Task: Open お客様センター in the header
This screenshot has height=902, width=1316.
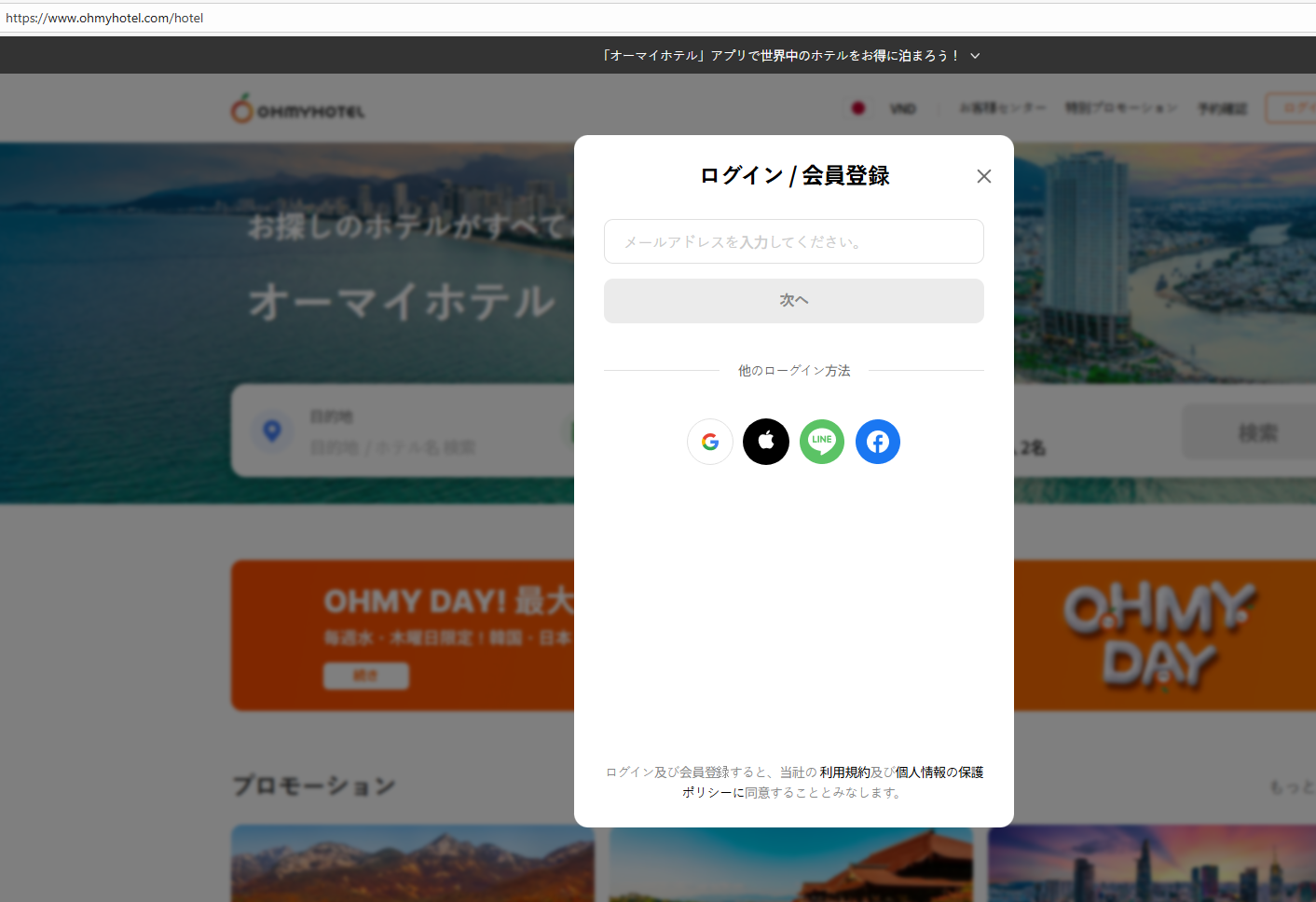Action: [x=1003, y=108]
